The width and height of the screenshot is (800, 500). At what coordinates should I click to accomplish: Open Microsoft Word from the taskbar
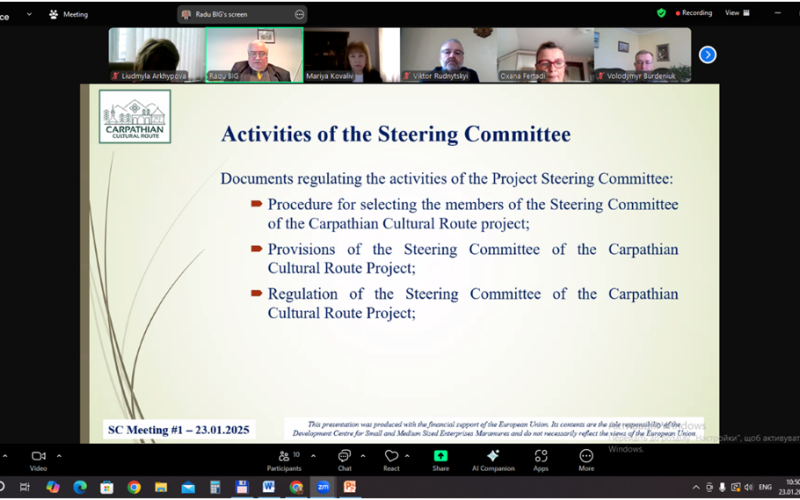click(x=268, y=487)
